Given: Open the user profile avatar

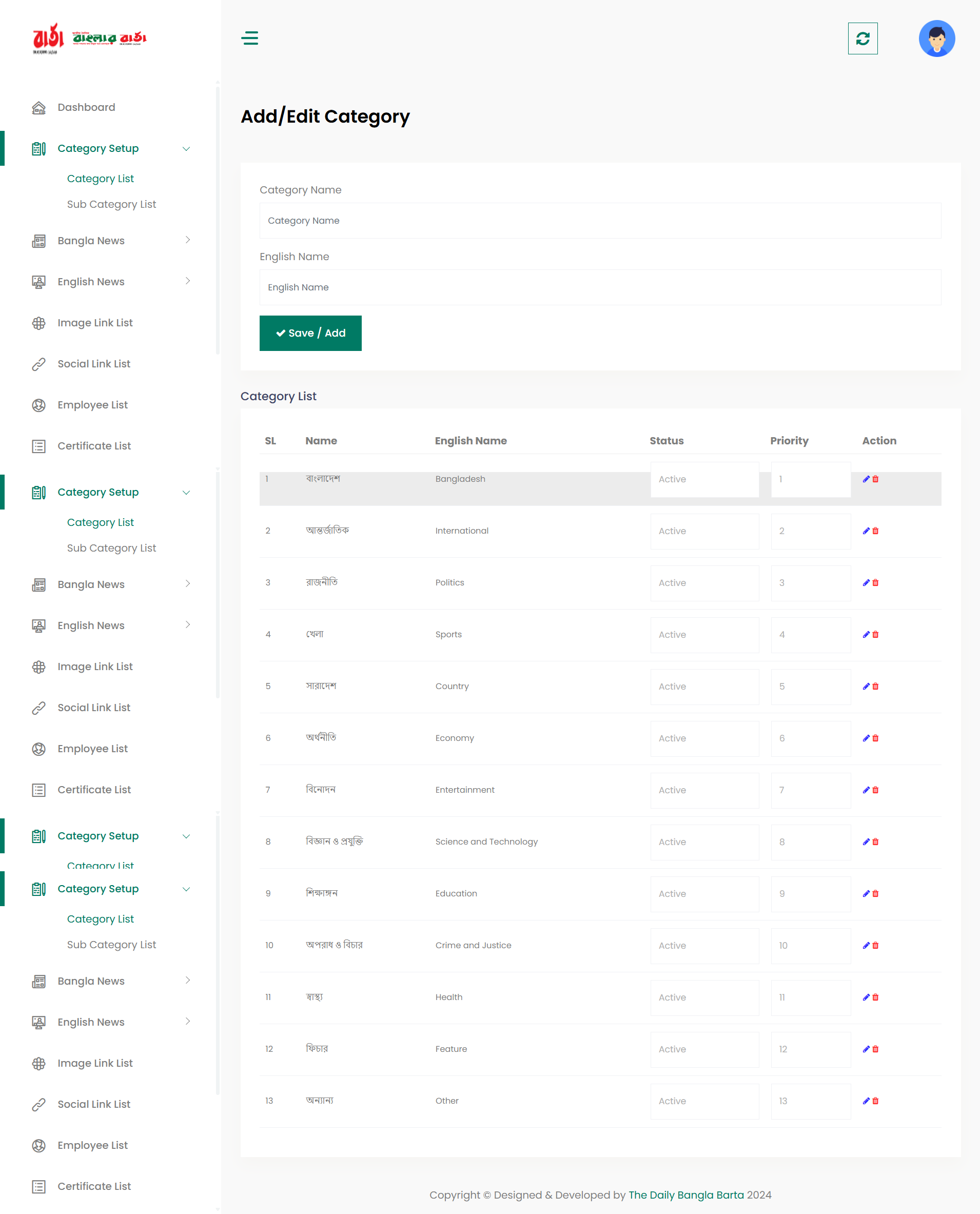Looking at the screenshot, I should point(936,38).
